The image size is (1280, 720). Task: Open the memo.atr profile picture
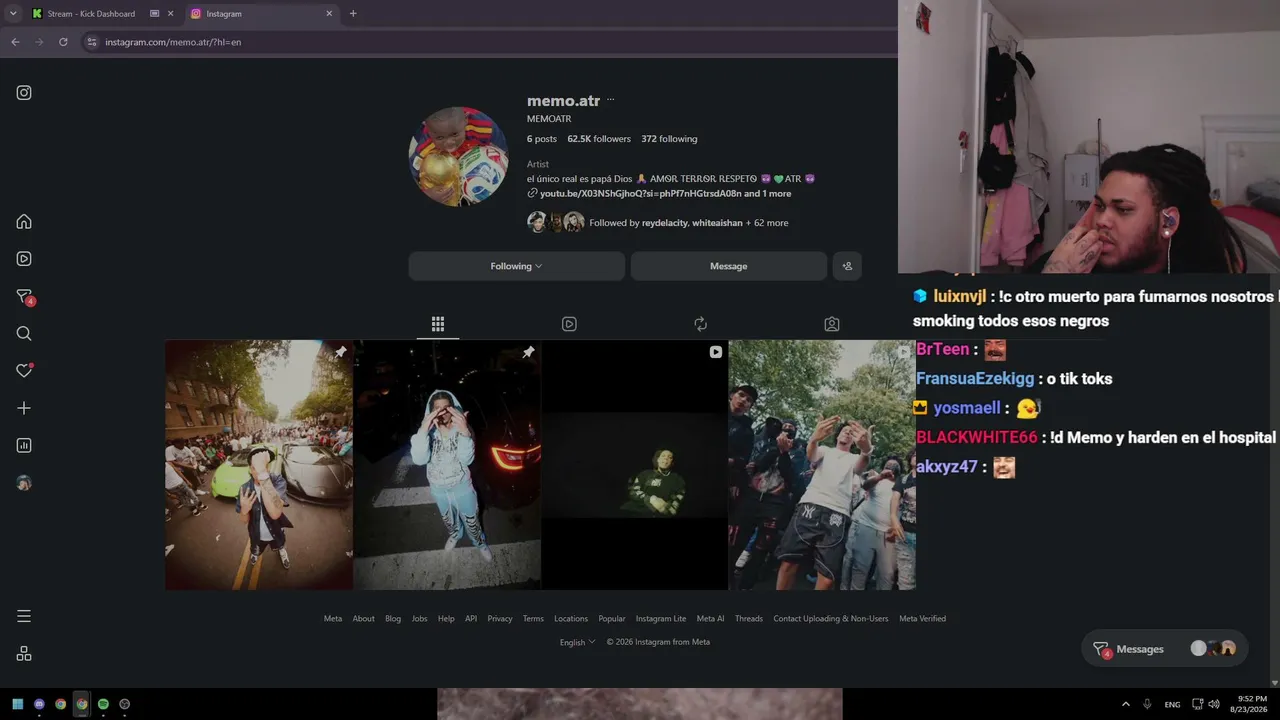click(458, 157)
